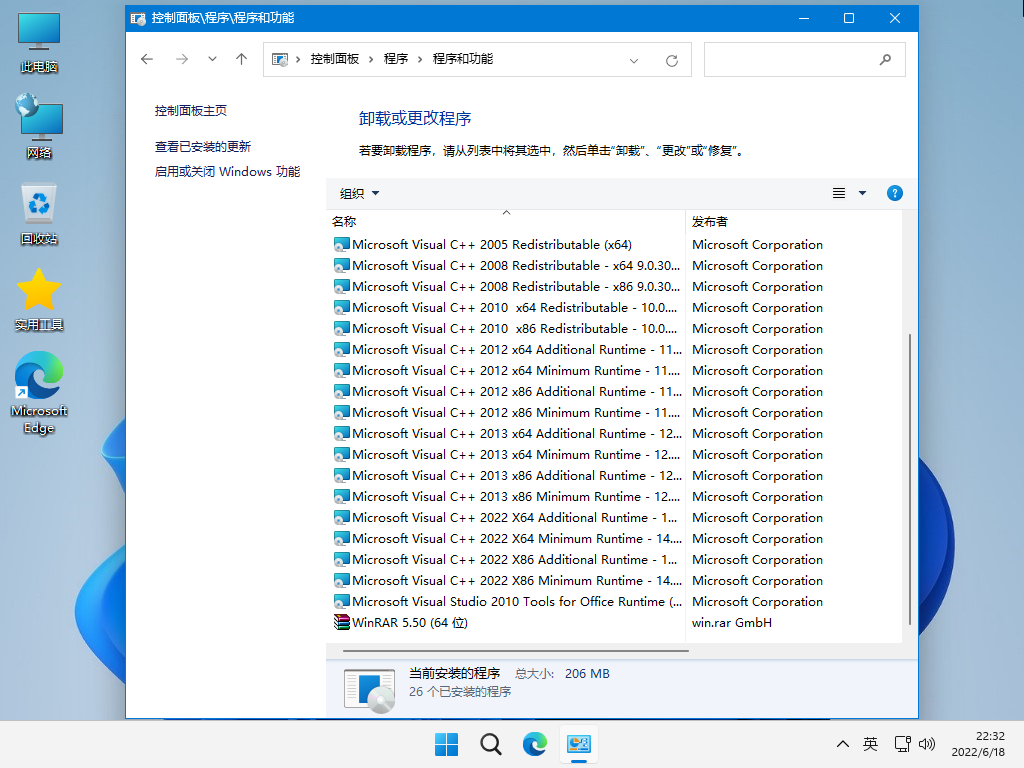
Task: Open 网络 desktop icon
Action: coord(39,127)
